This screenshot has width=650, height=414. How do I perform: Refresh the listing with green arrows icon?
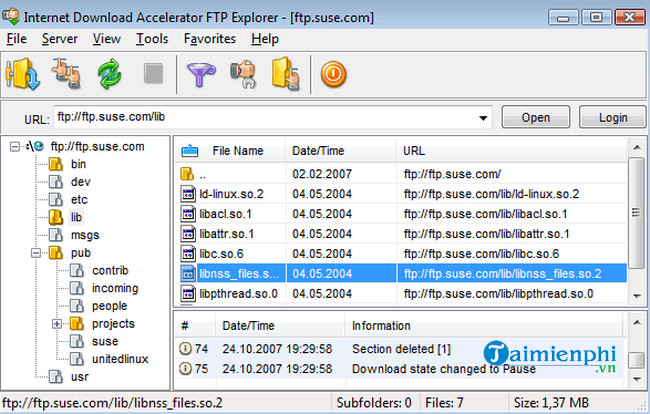click(109, 74)
